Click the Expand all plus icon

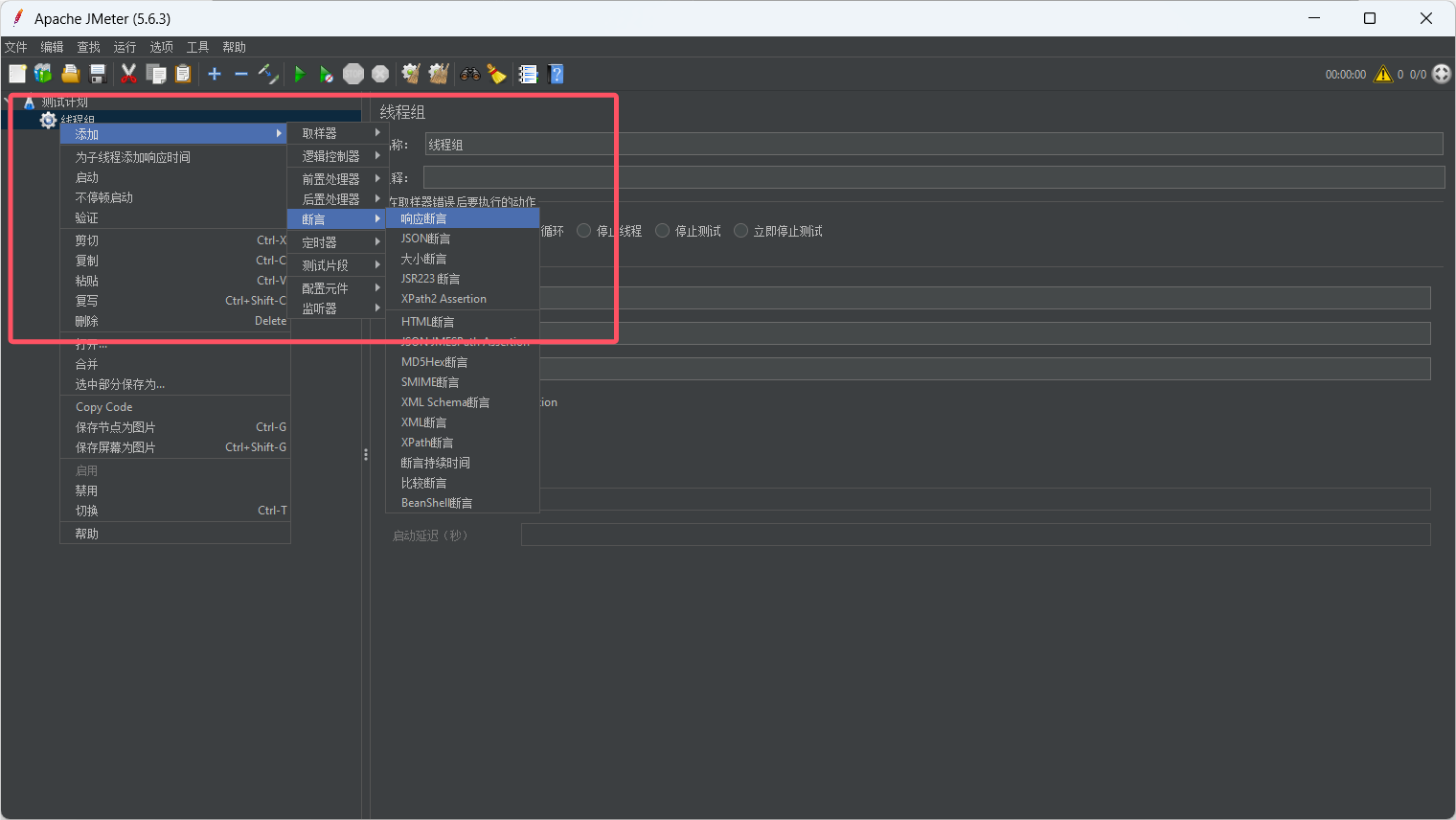click(215, 74)
